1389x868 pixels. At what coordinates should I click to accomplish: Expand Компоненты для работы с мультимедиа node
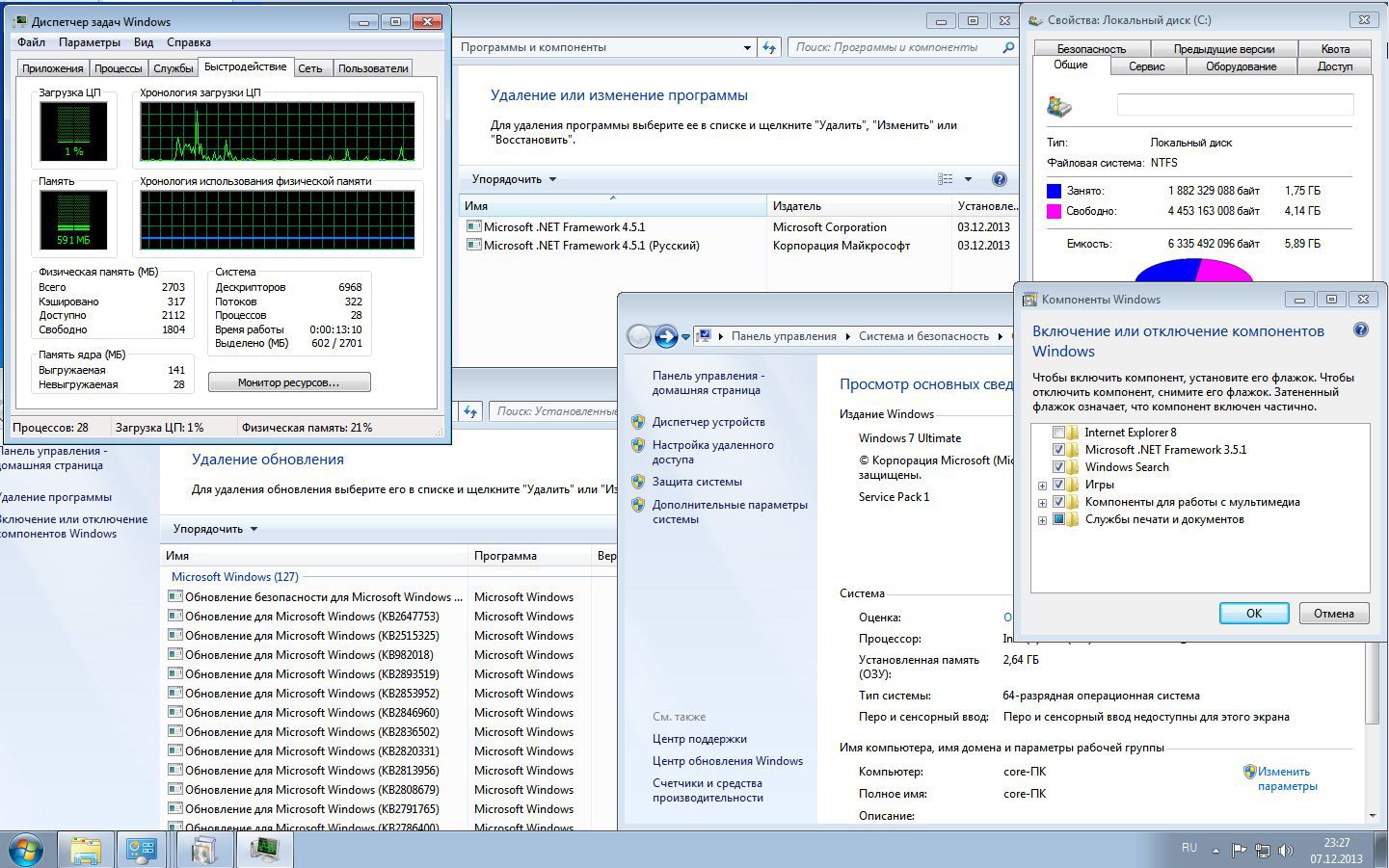(x=1042, y=503)
